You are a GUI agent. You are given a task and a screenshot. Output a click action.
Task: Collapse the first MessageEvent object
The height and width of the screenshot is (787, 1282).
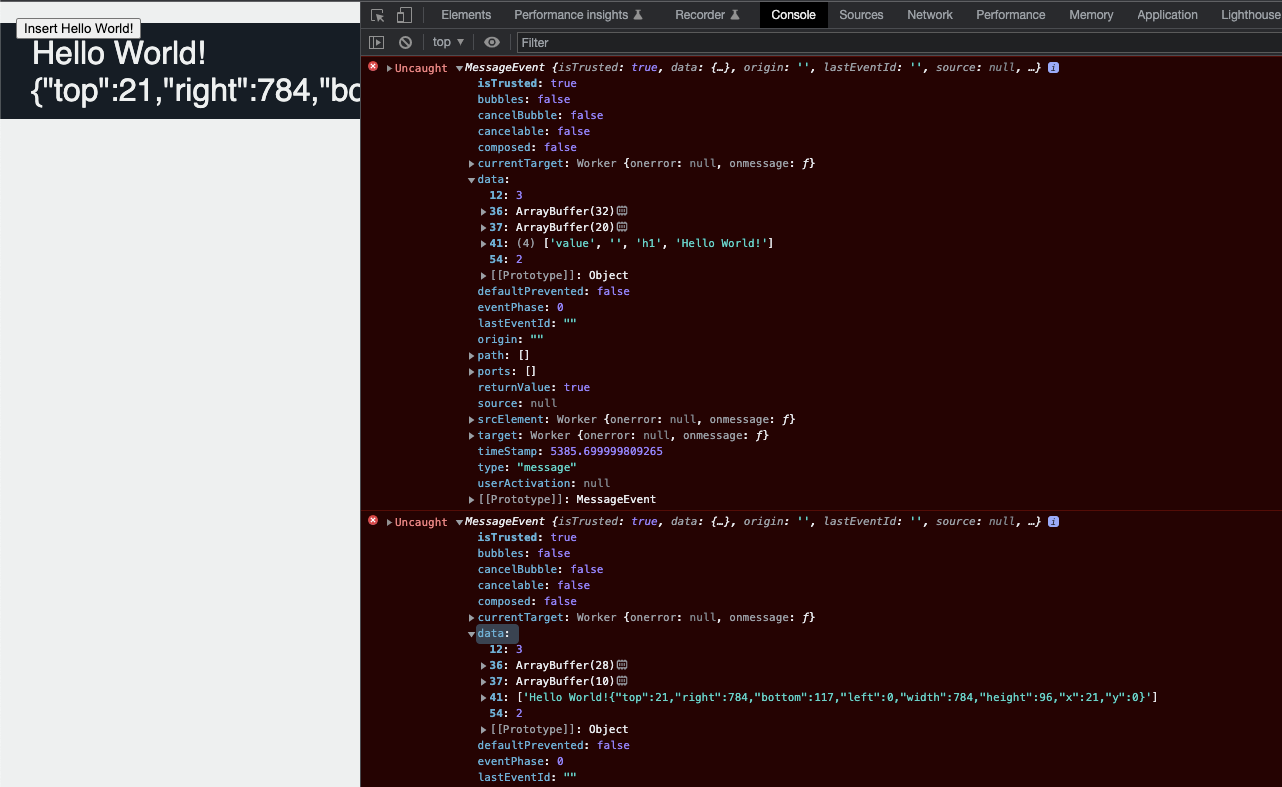pyautogui.click(x=459, y=68)
